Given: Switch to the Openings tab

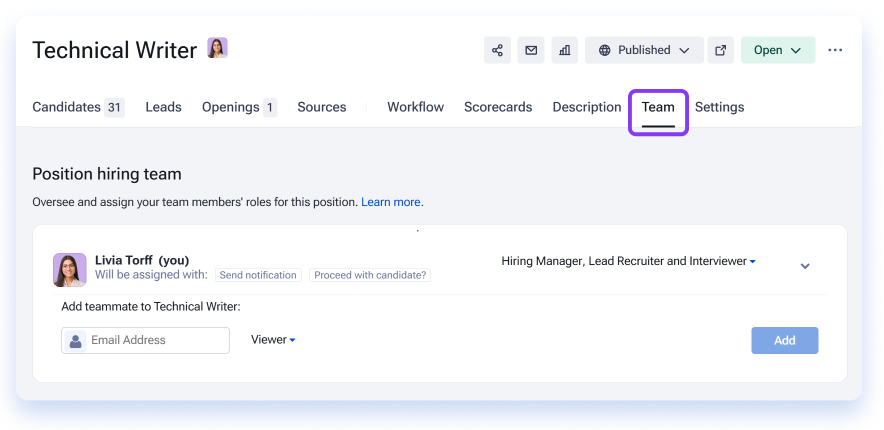Looking at the screenshot, I should 239,107.
